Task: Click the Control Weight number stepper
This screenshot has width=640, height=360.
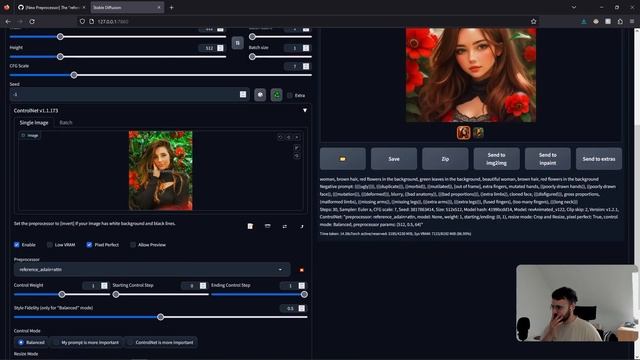Action: [x=104, y=286]
